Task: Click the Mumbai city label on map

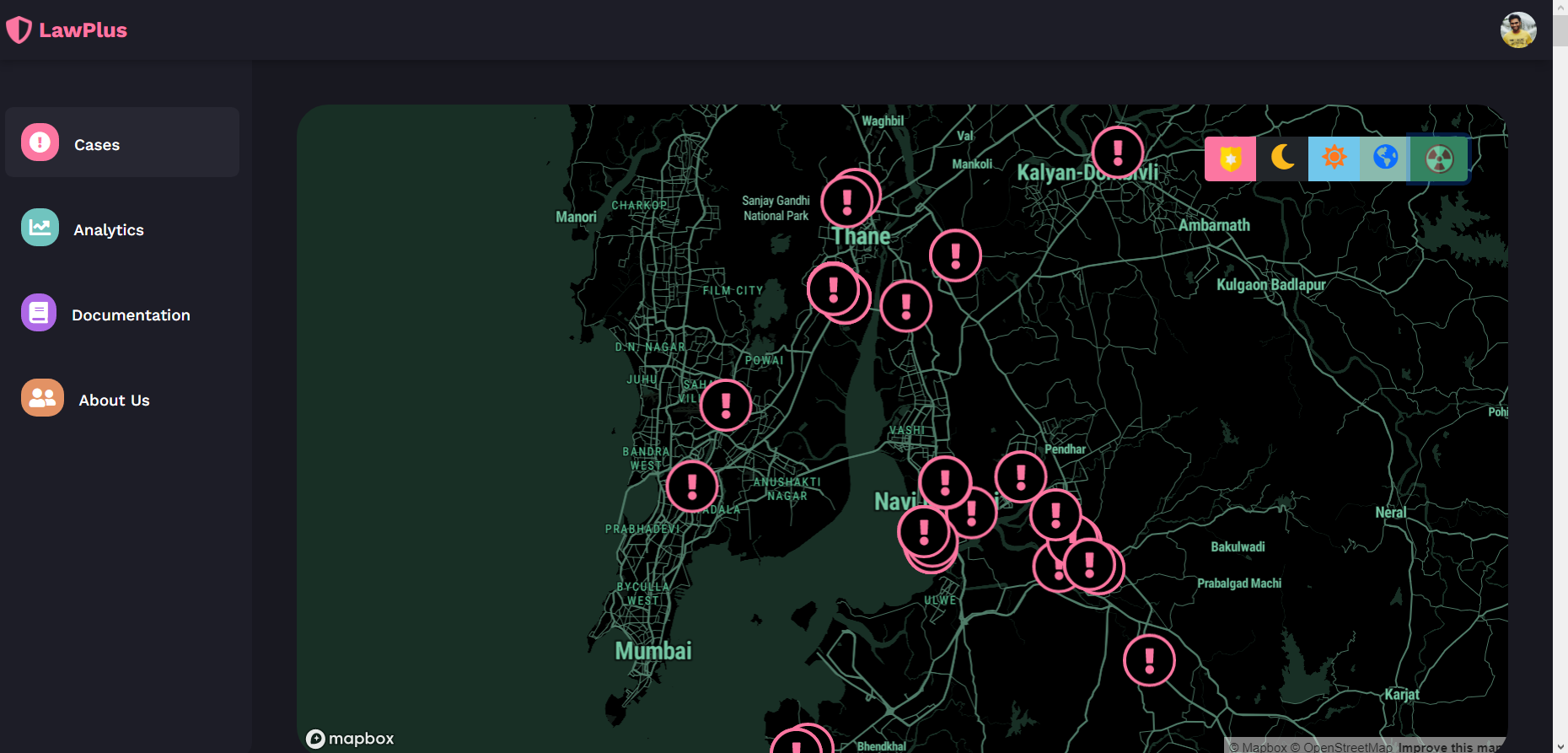Action: tap(653, 651)
